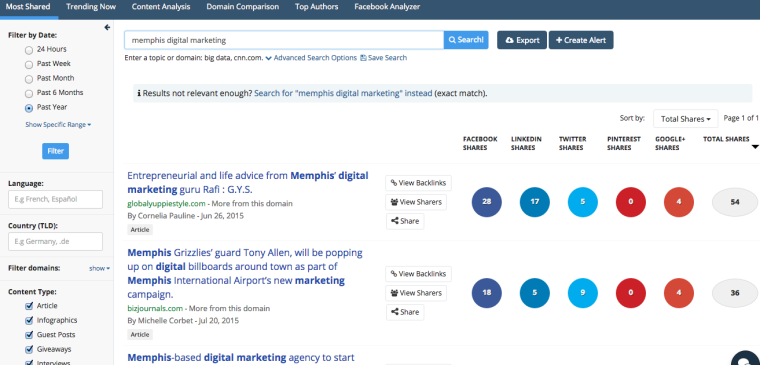This screenshot has width=760, height=365.
Task: Select the Past Month date filter
Action: 29,79
